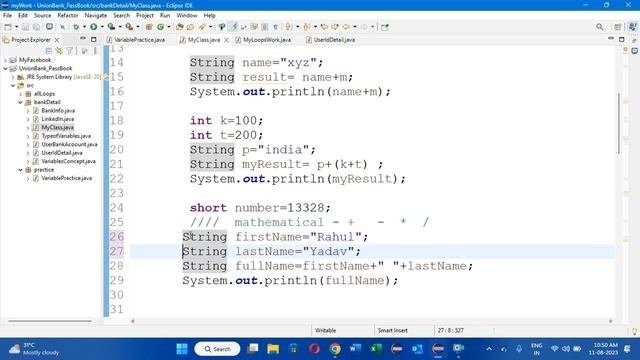The width and height of the screenshot is (640, 360).
Task: Click the taskbar Search box
Action: [x=218, y=349]
